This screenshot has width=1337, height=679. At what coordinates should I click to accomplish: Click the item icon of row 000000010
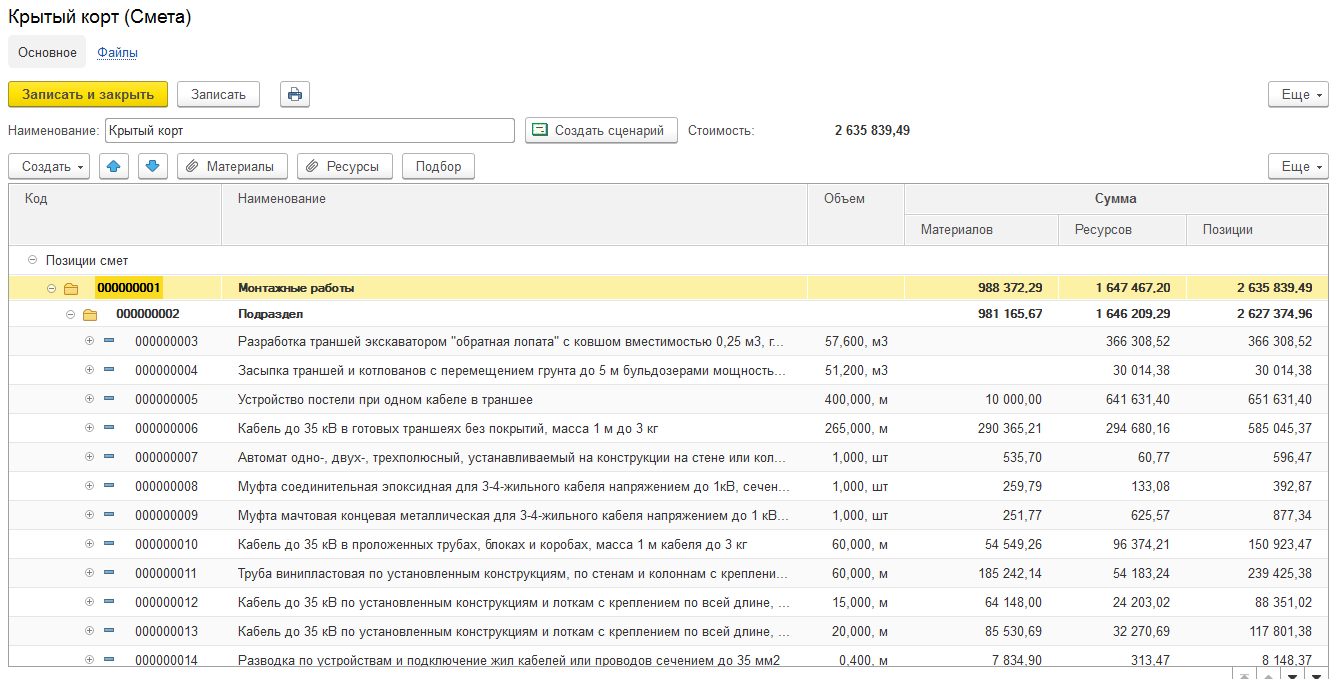click(x=109, y=544)
